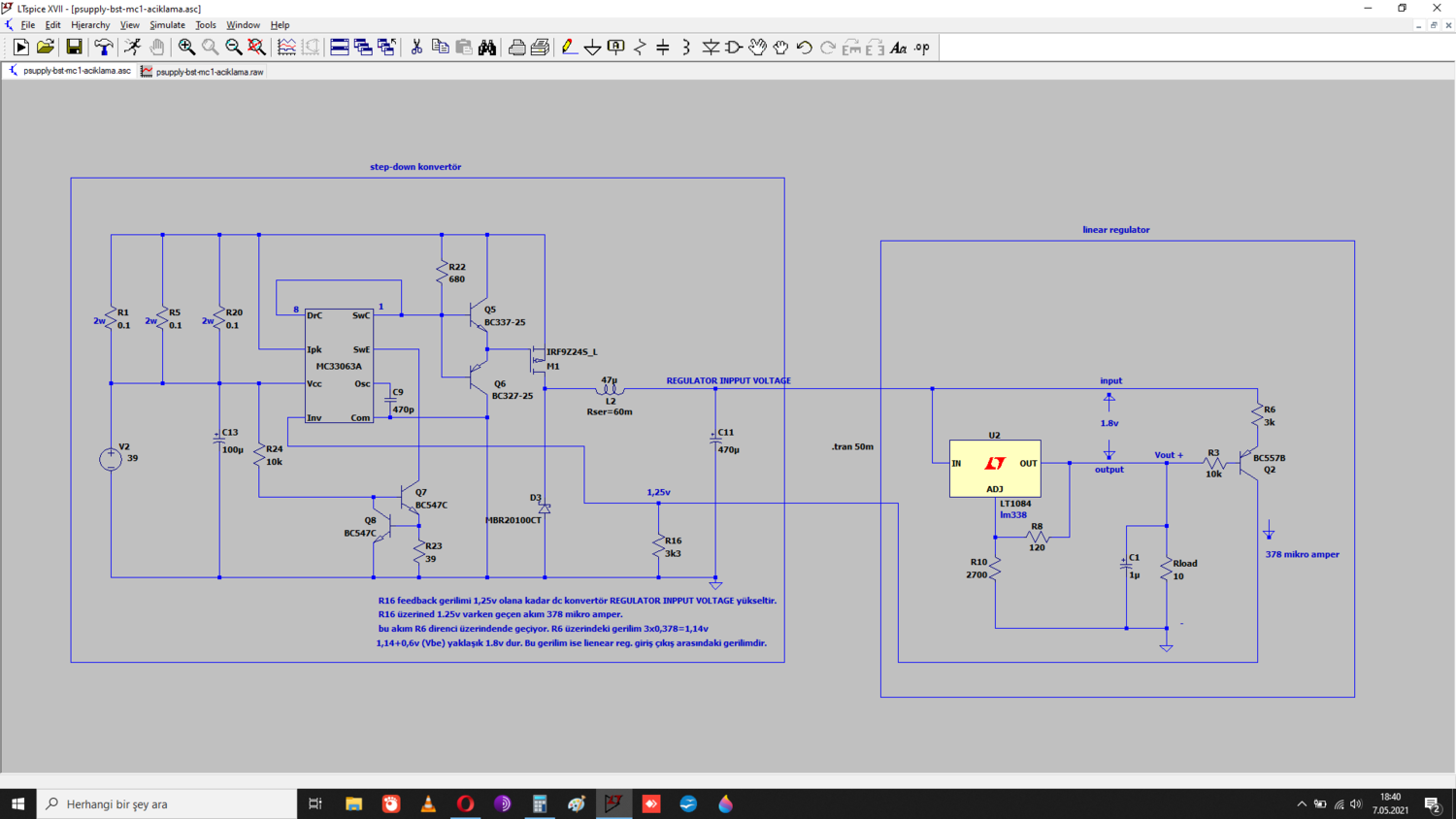Open the Hierarchy menu

coord(90,25)
